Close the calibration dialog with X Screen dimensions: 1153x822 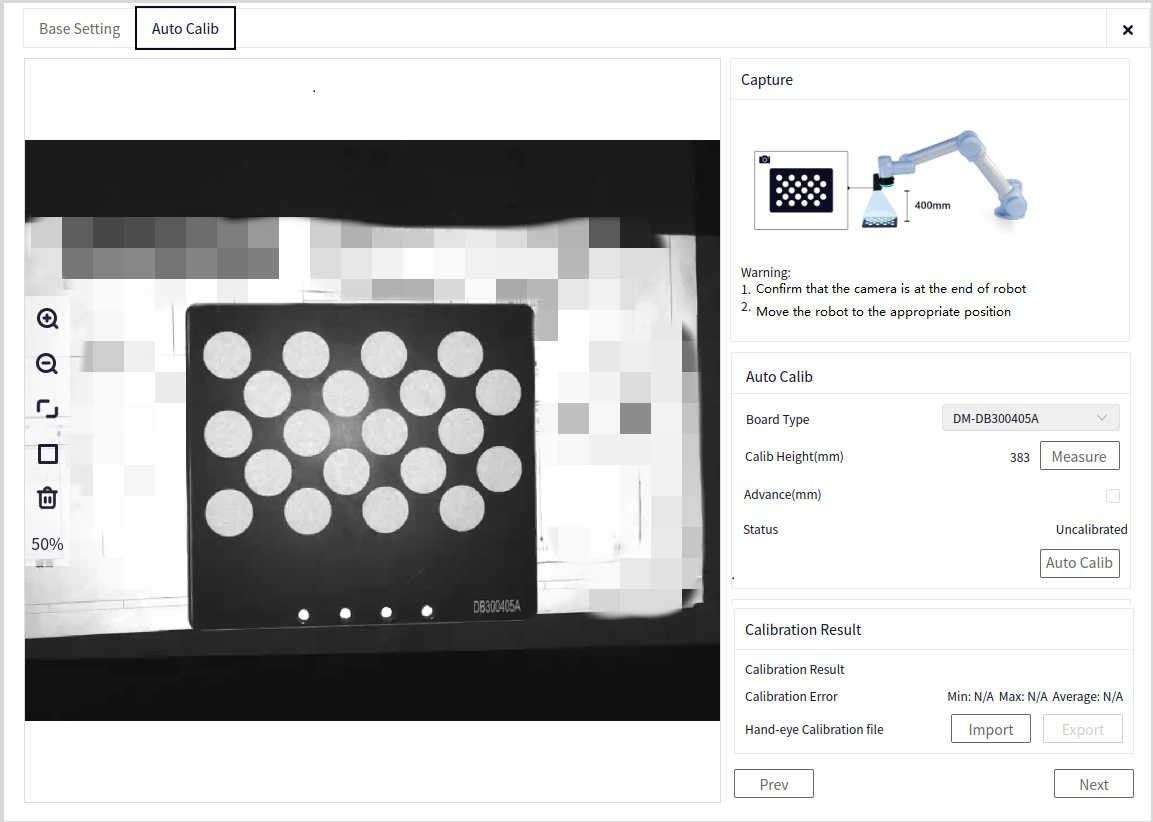[1128, 29]
